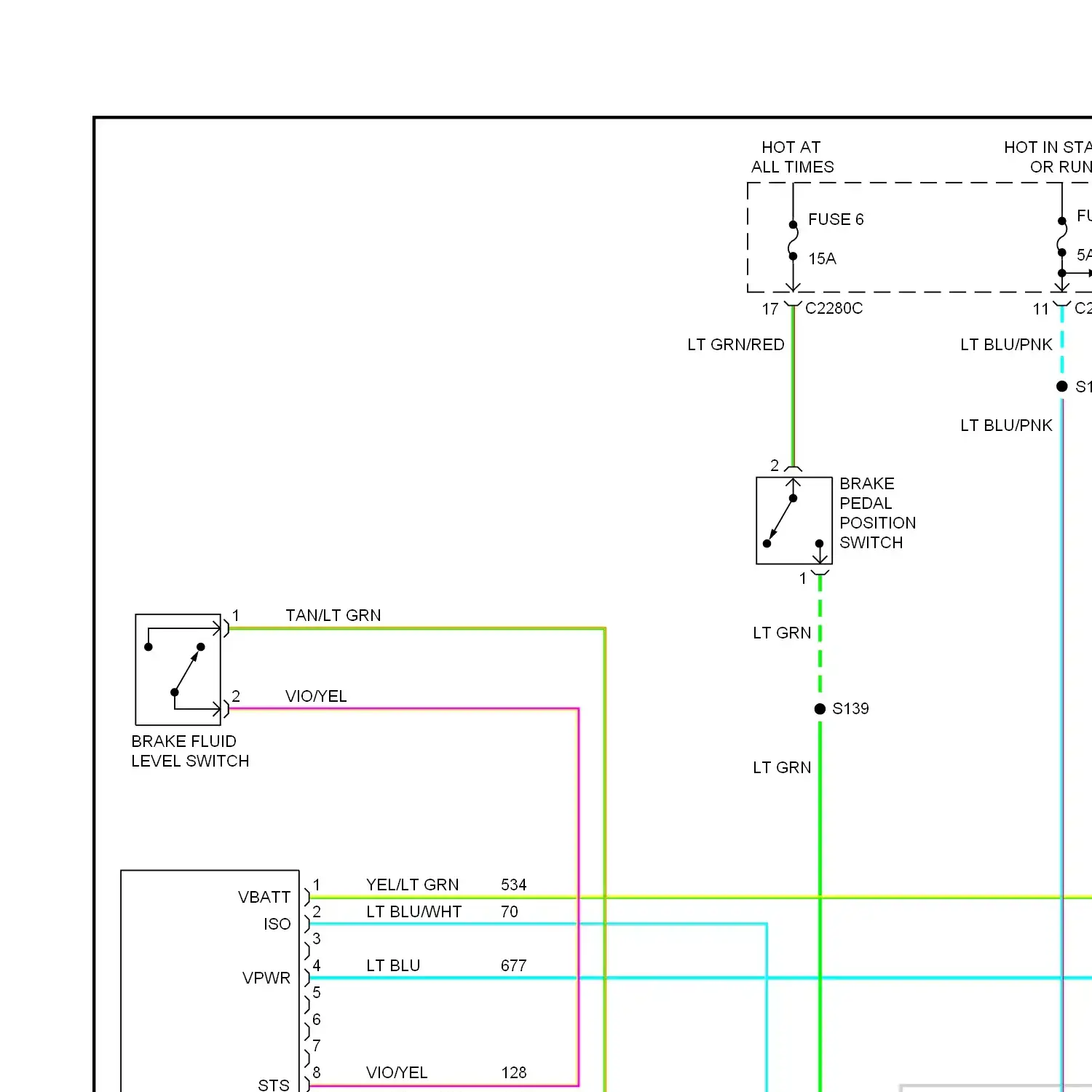Click the YEL/LT GRN wire label
Screen dimensions: 1092x1092
click(413, 885)
